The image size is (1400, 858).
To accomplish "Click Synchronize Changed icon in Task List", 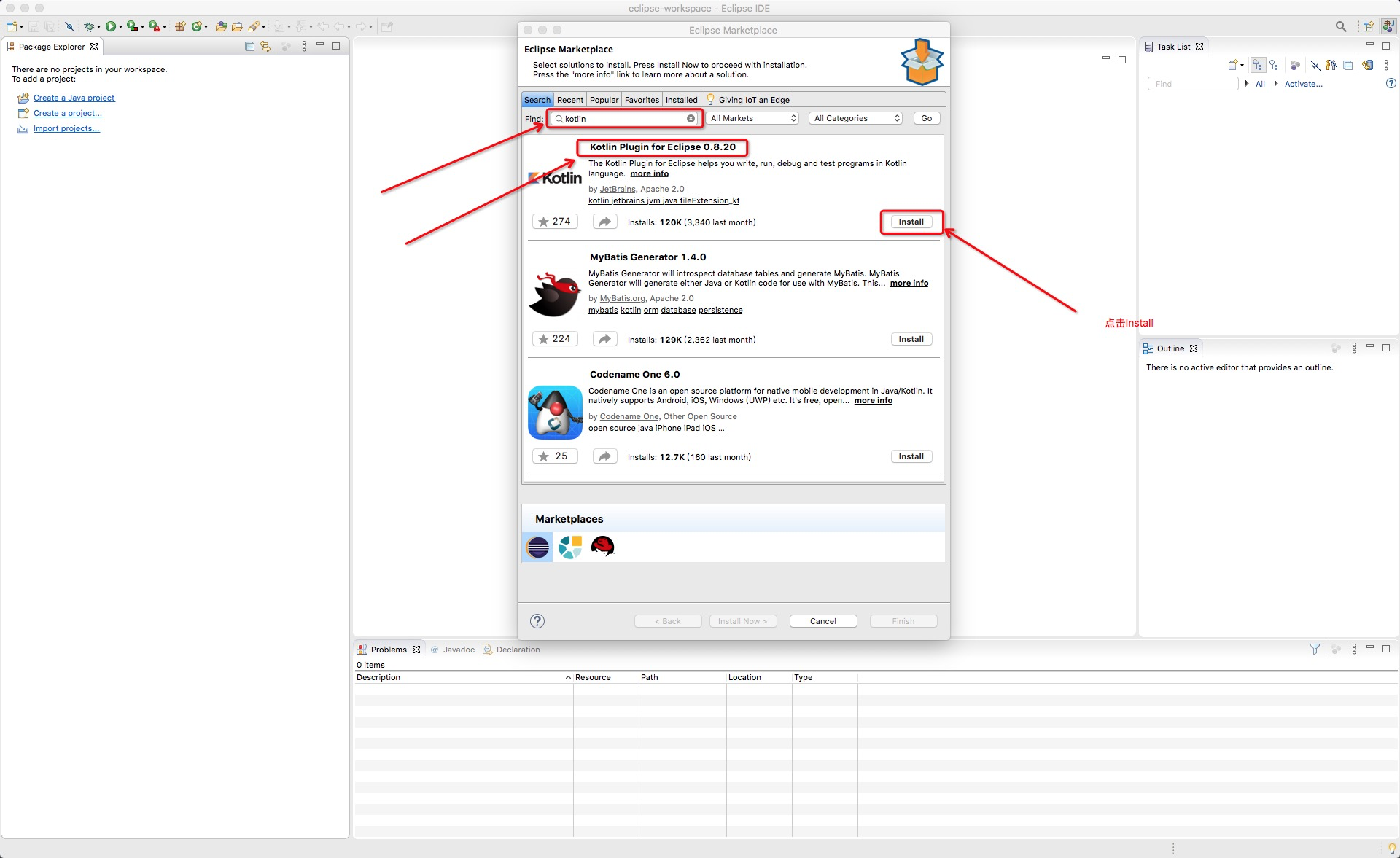I will [x=1368, y=65].
